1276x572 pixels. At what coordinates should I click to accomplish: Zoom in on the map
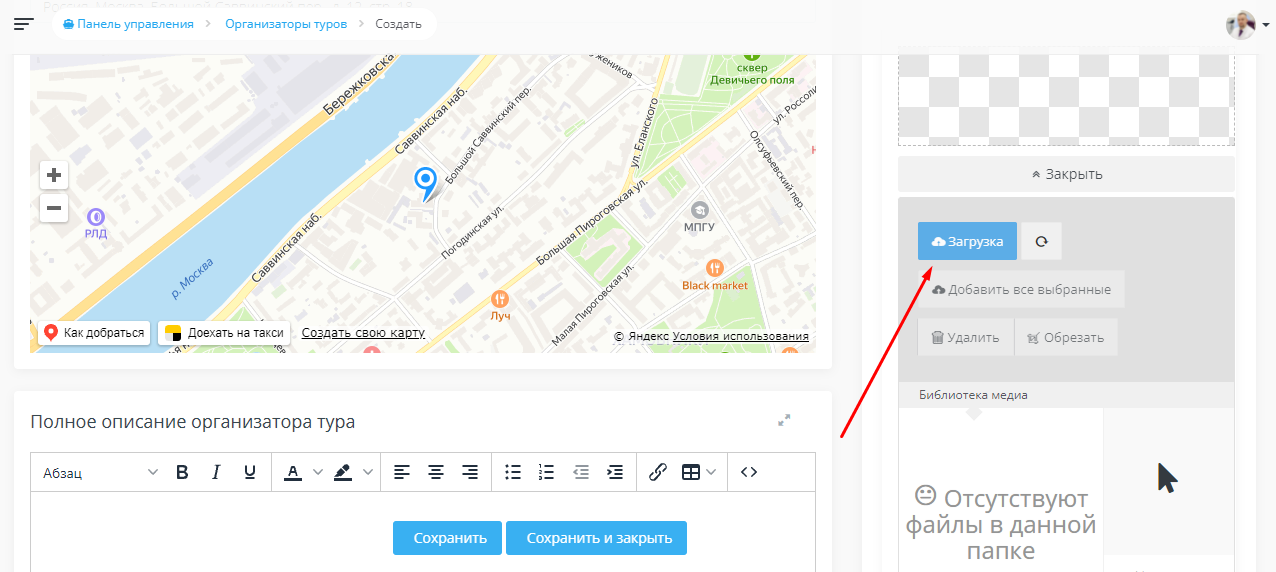(54, 175)
